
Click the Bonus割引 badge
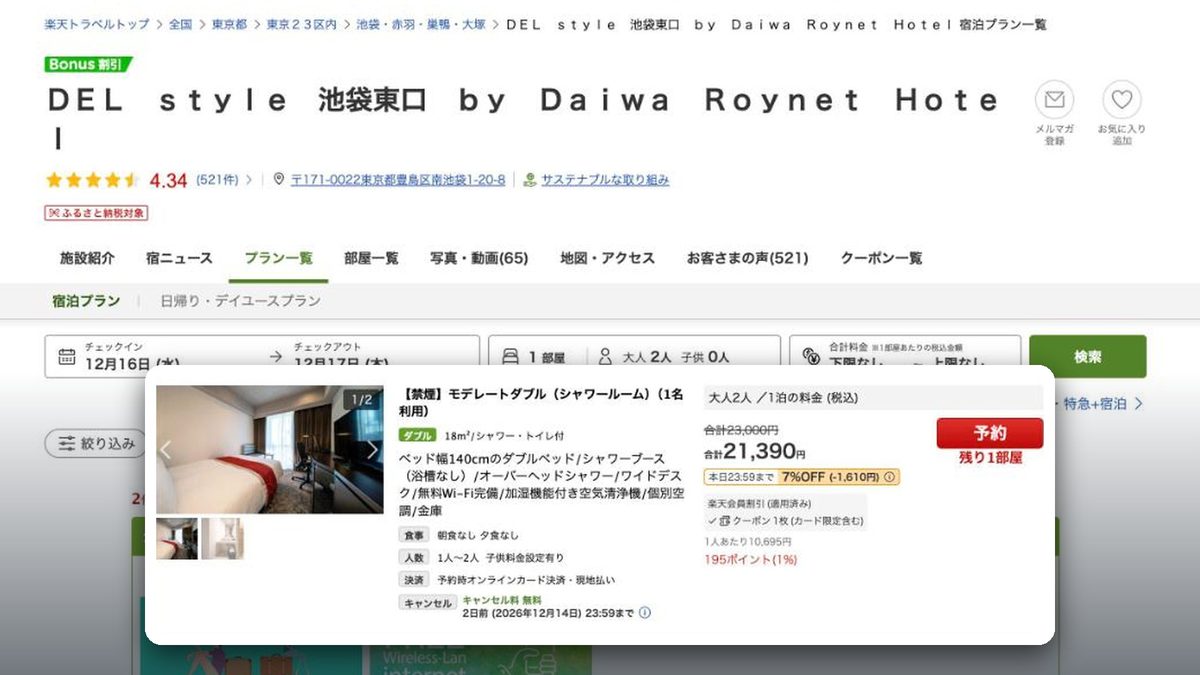pos(88,64)
